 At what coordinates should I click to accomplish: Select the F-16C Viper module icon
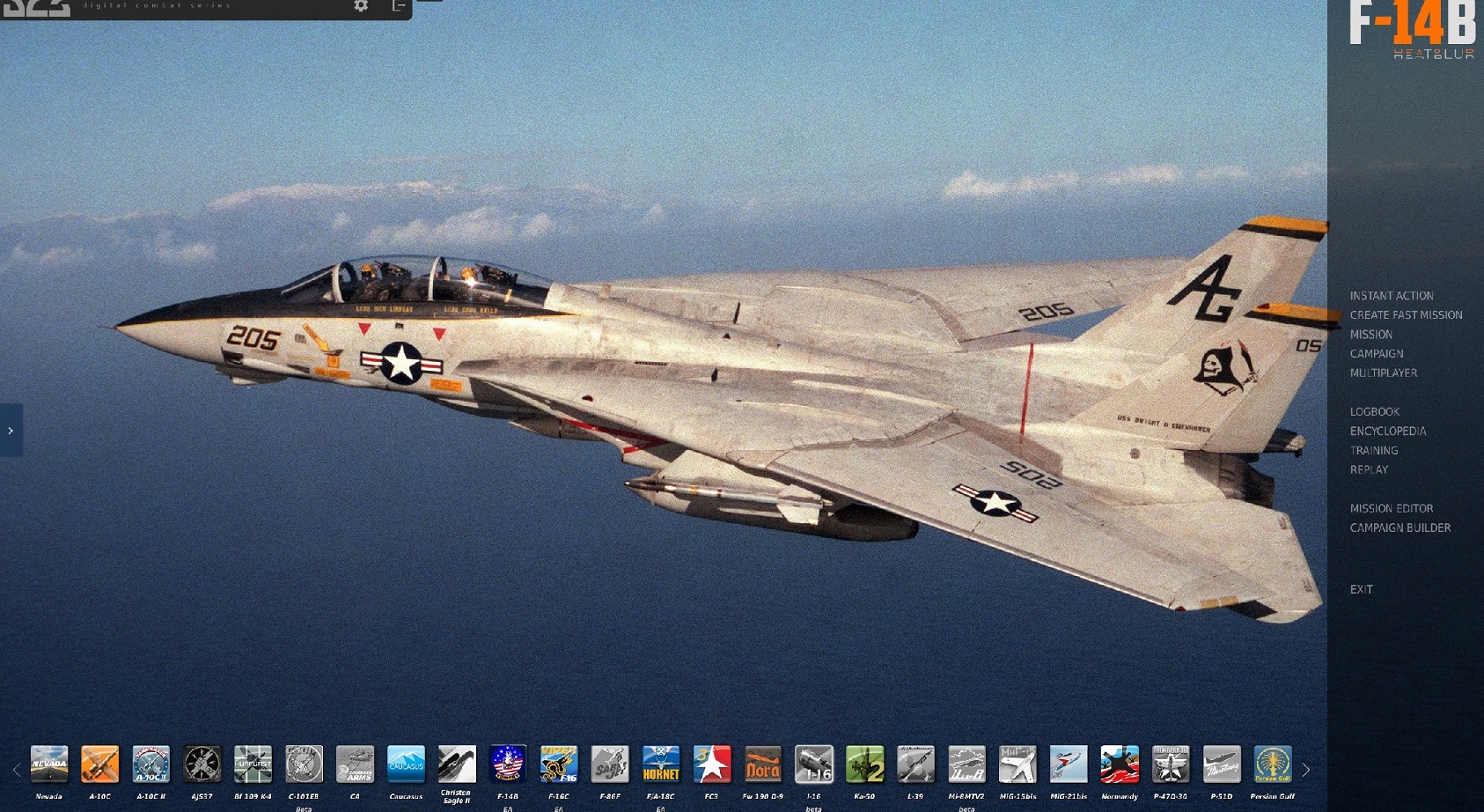click(559, 765)
